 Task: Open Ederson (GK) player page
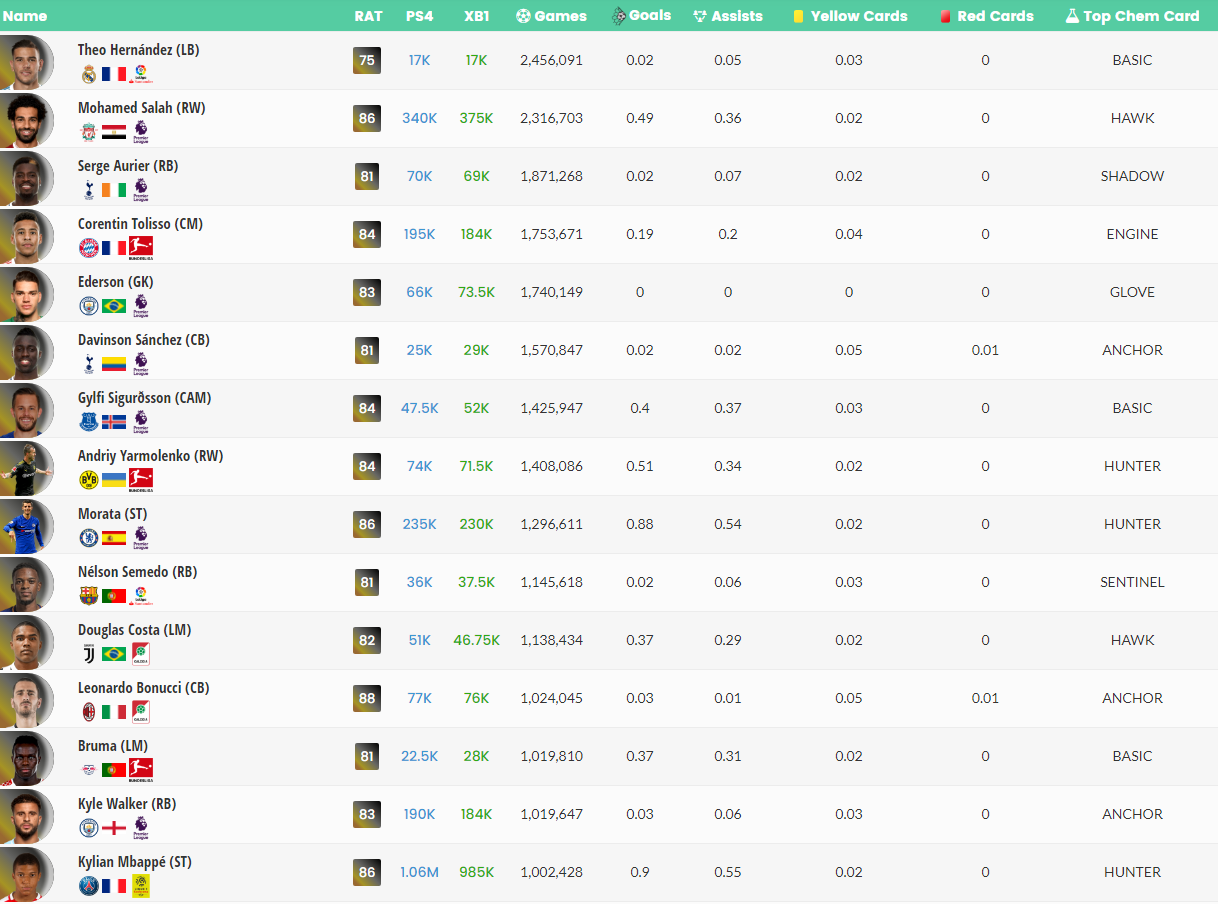click(x=116, y=282)
